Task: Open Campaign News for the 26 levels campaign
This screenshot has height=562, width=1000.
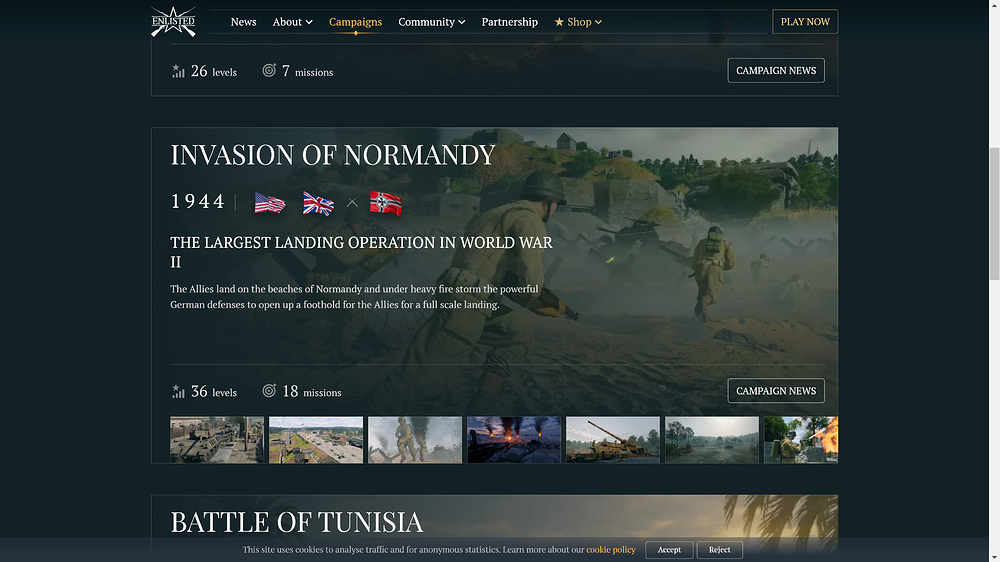Action: [776, 71]
